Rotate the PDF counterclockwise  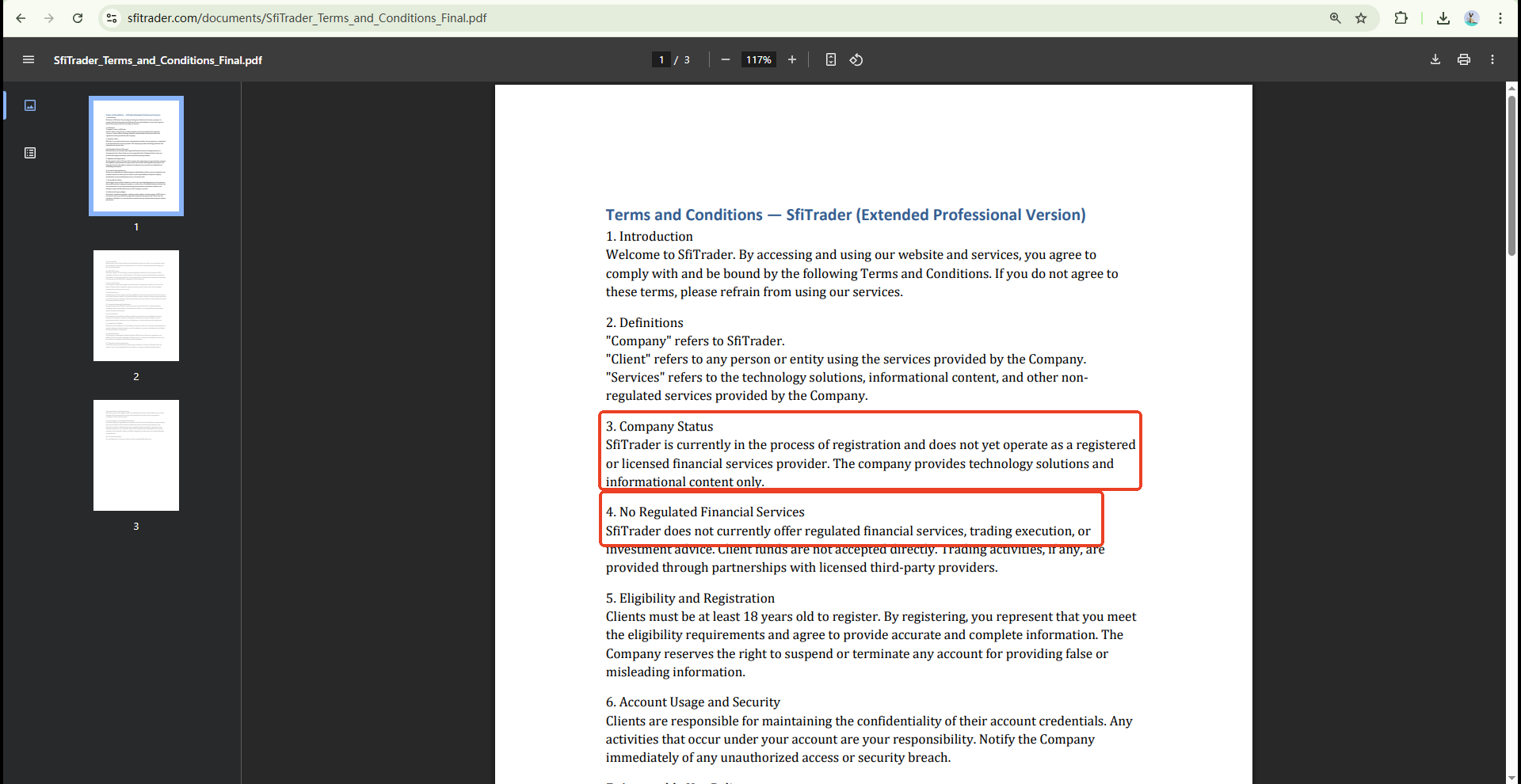point(856,59)
